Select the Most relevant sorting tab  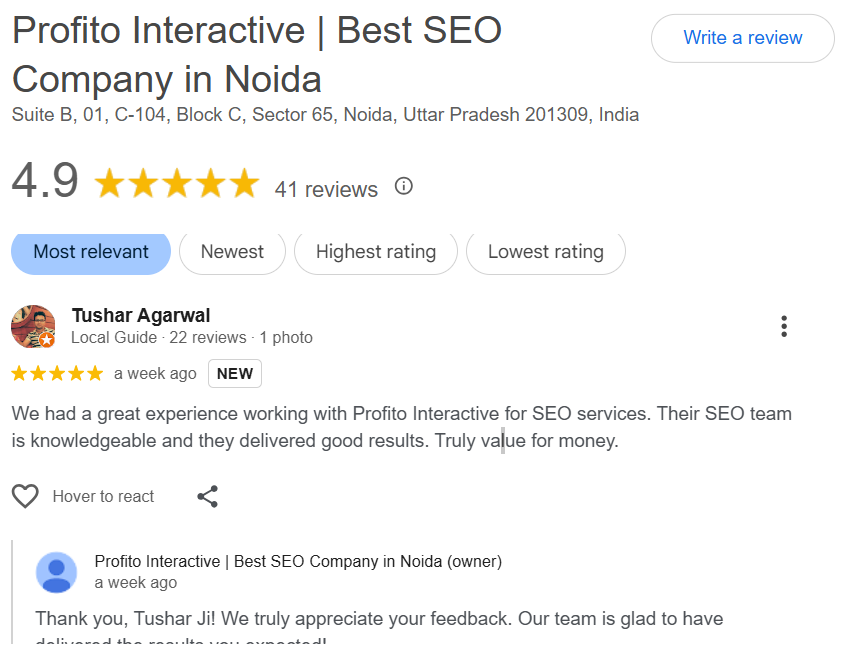click(90, 252)
